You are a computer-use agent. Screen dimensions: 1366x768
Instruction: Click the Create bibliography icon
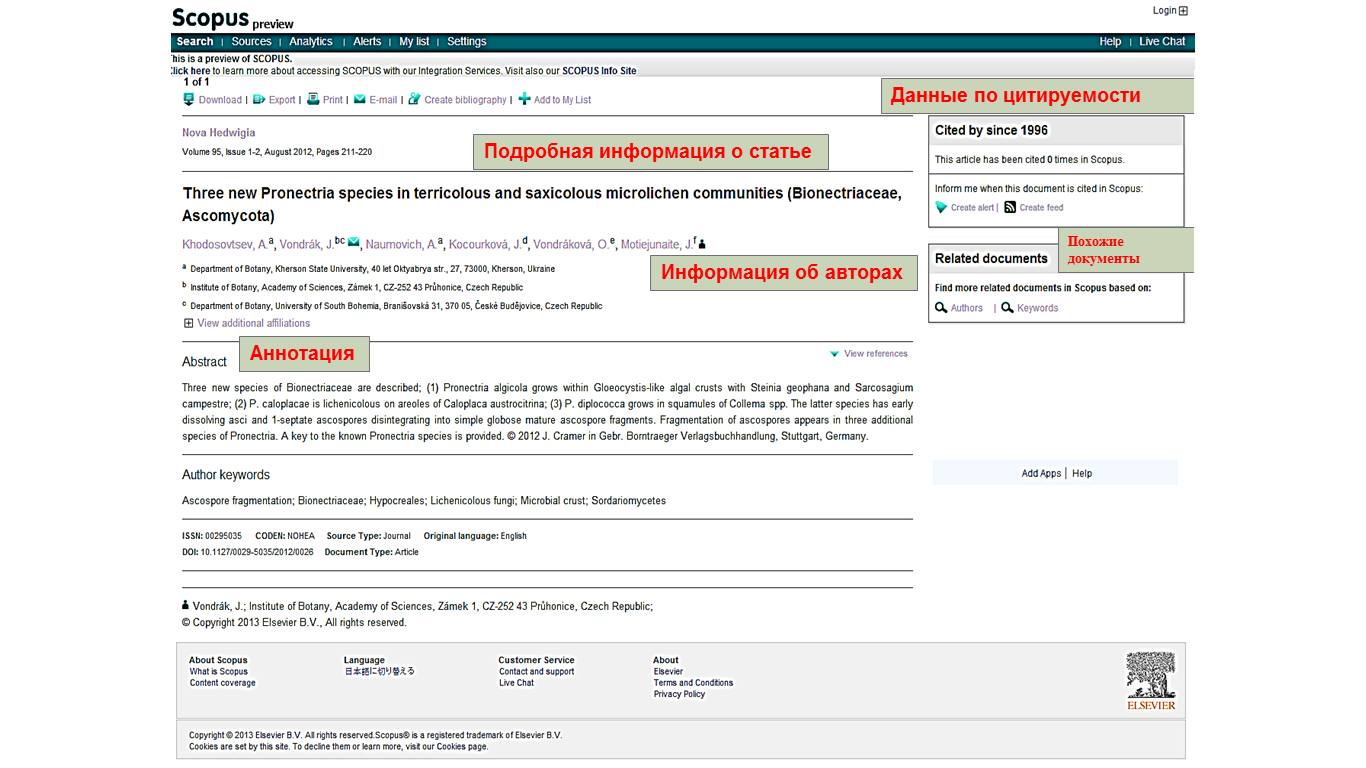(x=414, y=100)
